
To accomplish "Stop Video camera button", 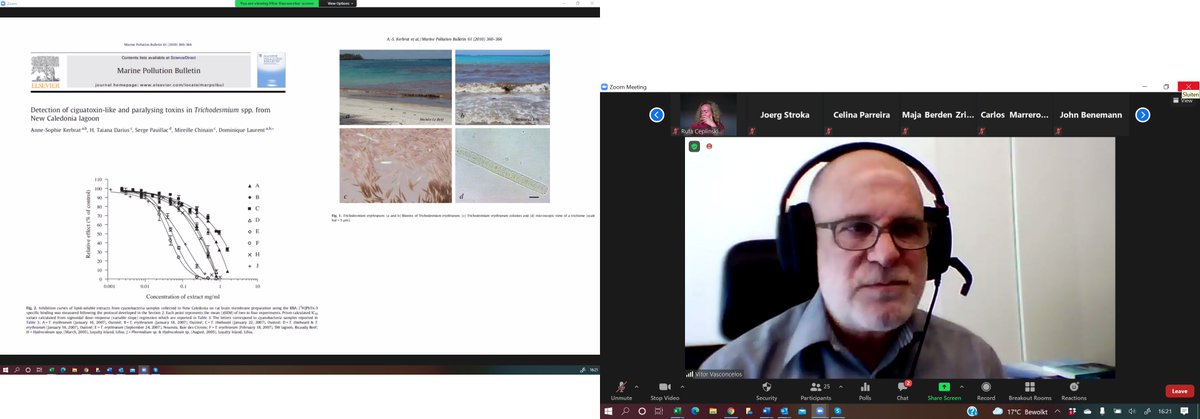I will click(665, 390).
